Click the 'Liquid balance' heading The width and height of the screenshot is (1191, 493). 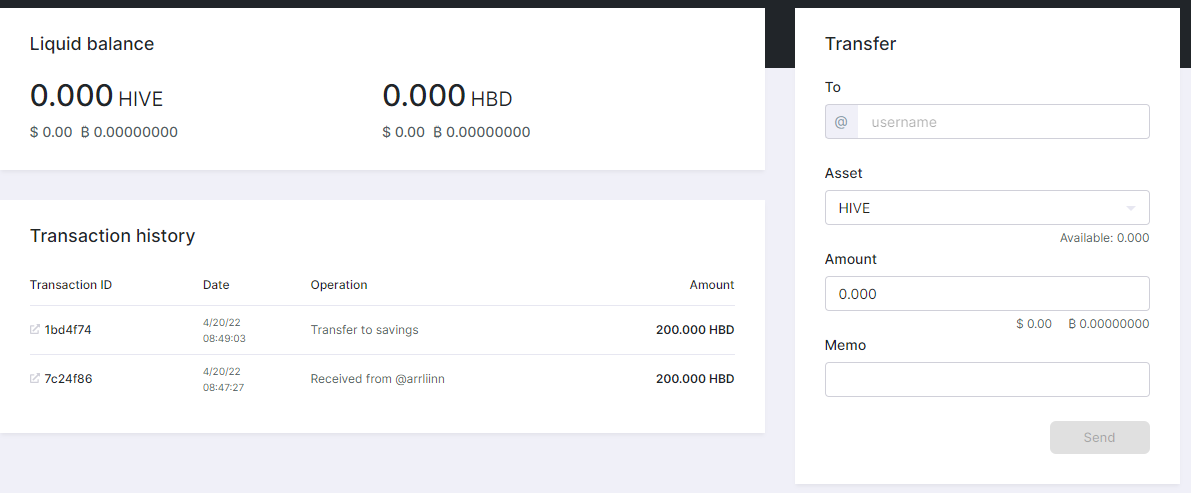92,44
